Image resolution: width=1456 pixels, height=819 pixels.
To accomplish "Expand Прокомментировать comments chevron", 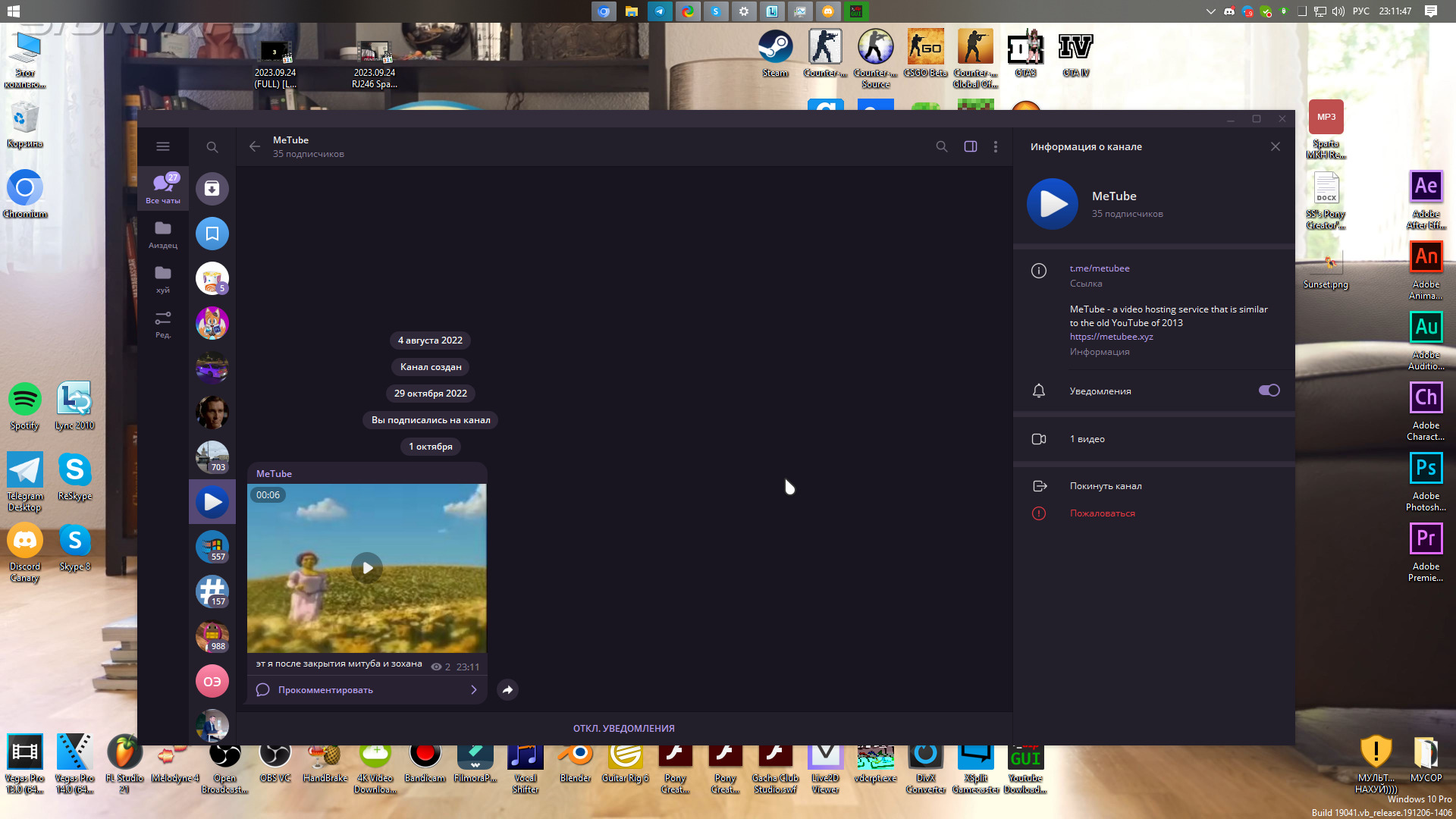I will tap(474, 689).
